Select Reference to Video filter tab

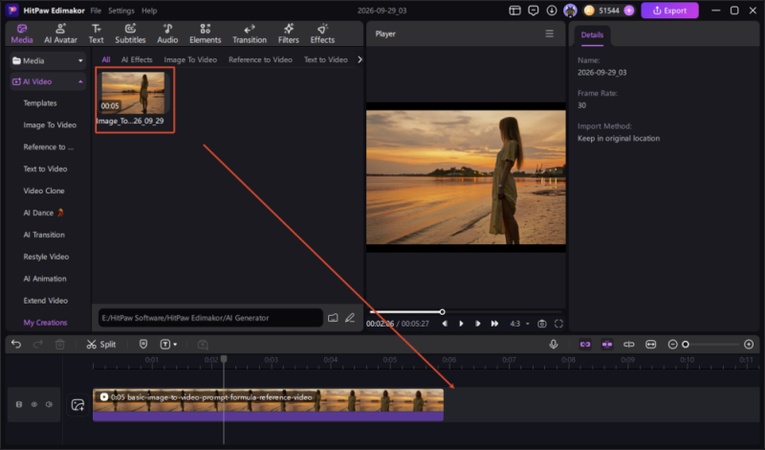tap(260, 60)
